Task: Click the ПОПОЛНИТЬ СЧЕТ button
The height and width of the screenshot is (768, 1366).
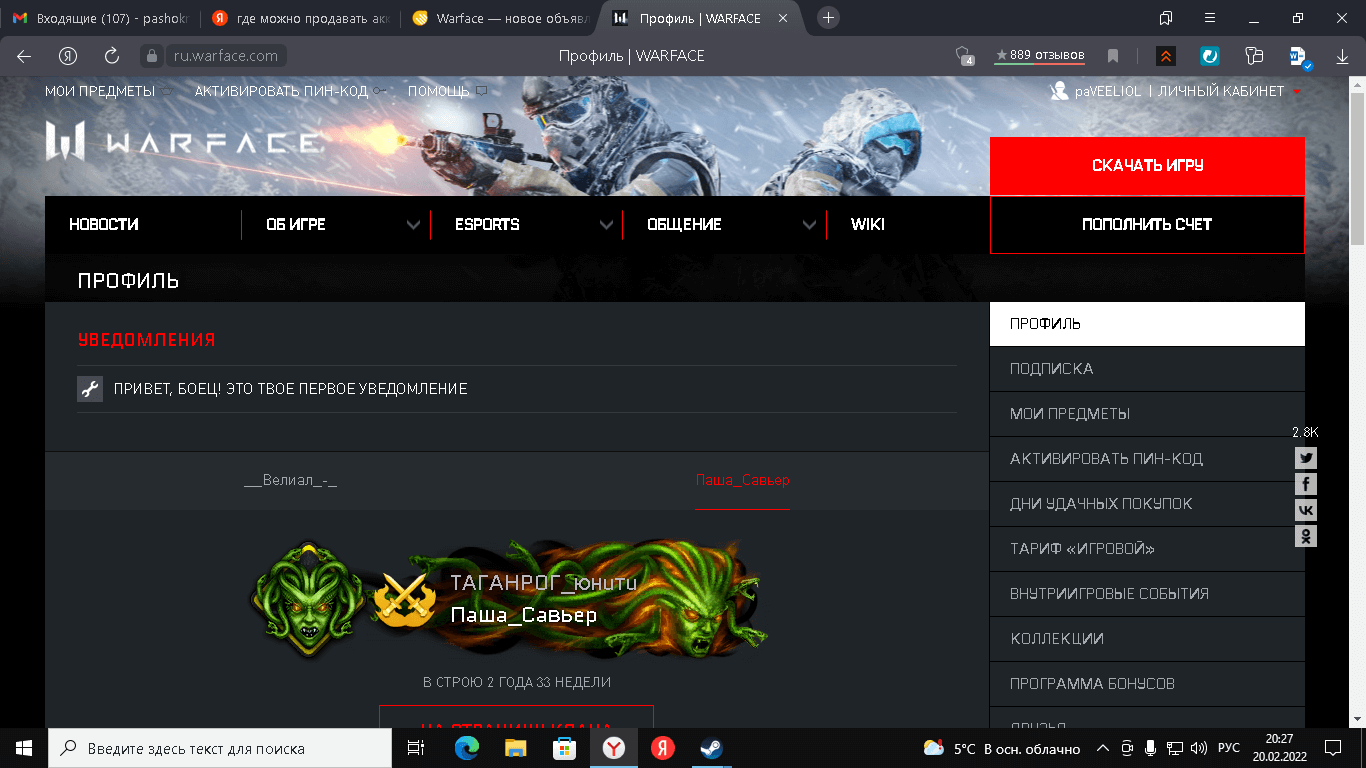Action: pyautogui.click(x=1147, y=225)
